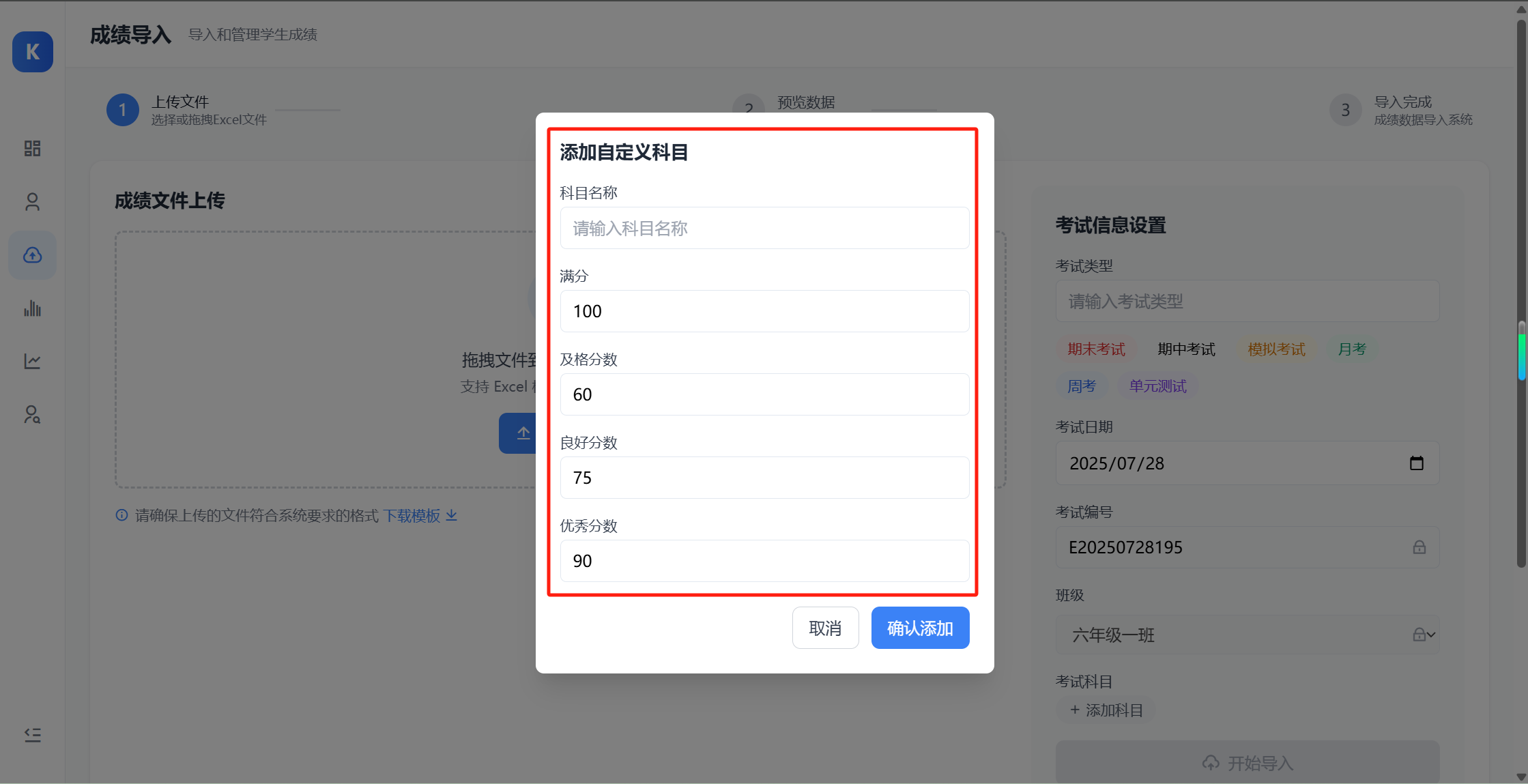1528x784 pixels.
Task: Open the calendar picker for 考试日期
Action: (1417, 463)
